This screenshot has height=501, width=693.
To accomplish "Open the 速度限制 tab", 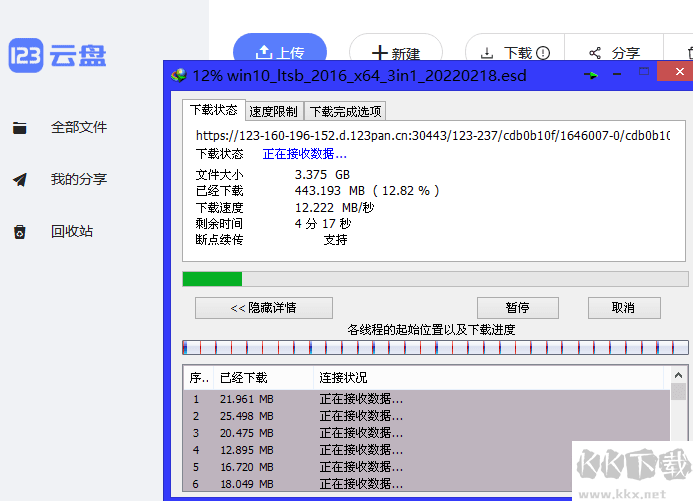I will tap(275, 111).
